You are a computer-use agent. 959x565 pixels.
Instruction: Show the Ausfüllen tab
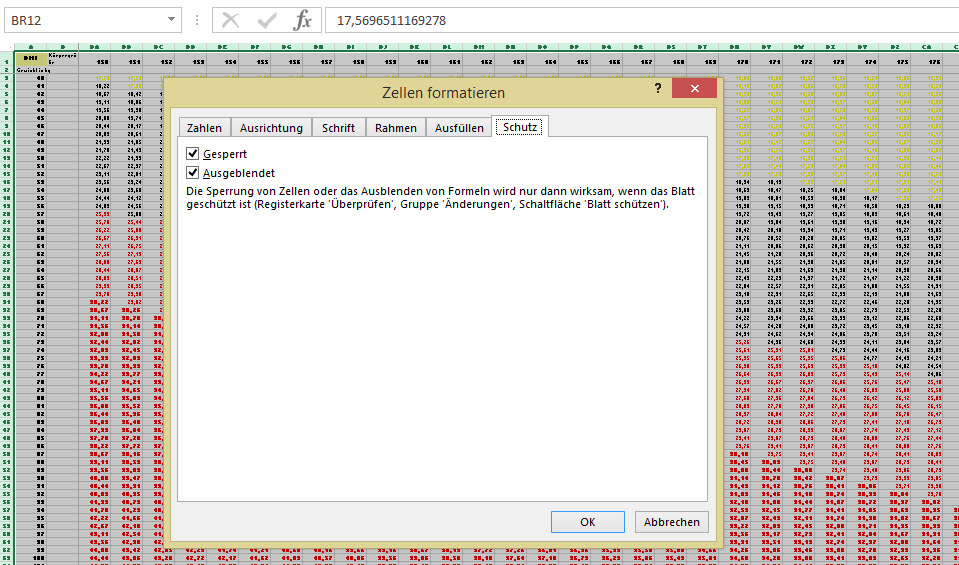point(459,128)
